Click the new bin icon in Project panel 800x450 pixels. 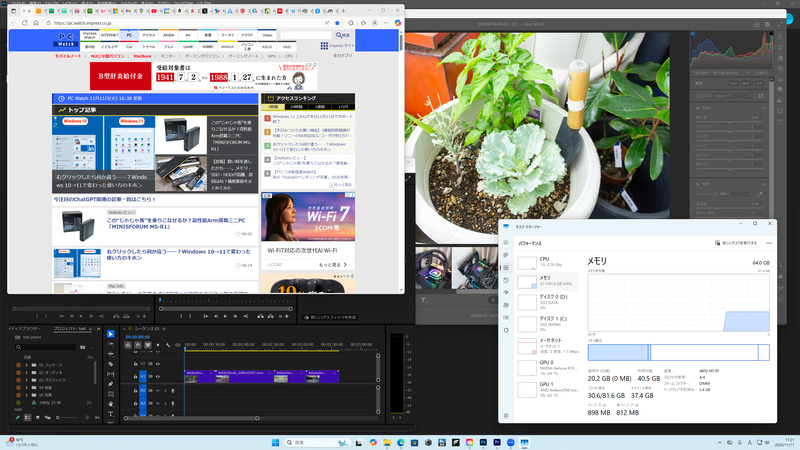[x=82, y=347]
